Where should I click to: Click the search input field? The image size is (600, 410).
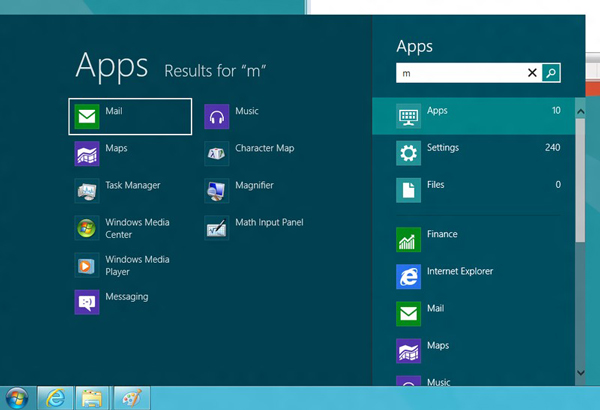point(461,73)
